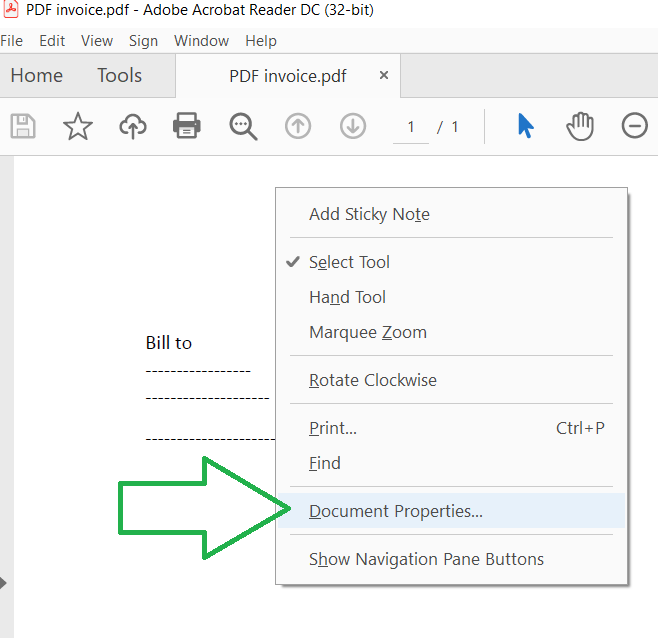Open the Window menu

coord(201,41)
